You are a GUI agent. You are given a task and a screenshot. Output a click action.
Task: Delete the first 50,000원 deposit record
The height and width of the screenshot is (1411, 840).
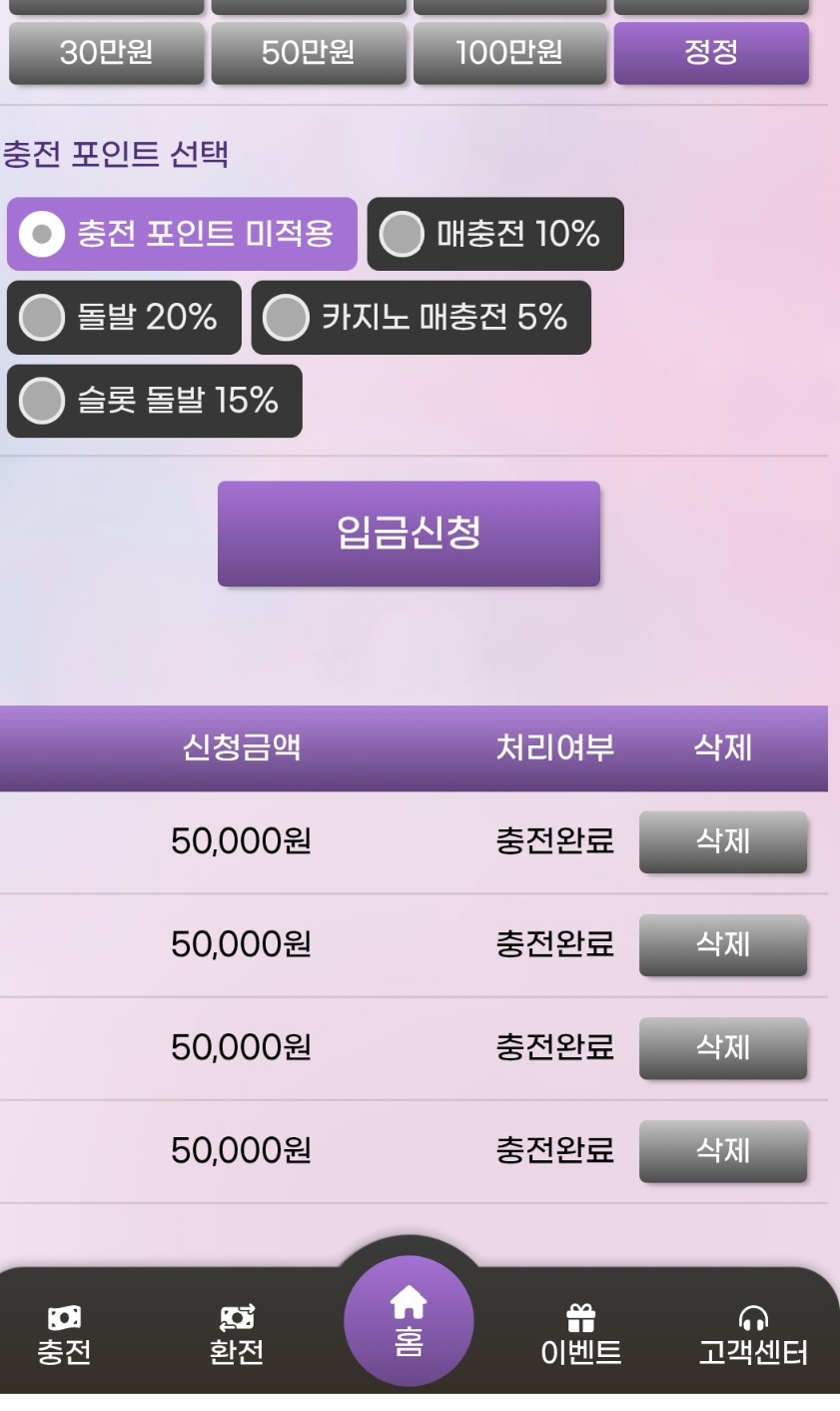(x=722, y=841)
